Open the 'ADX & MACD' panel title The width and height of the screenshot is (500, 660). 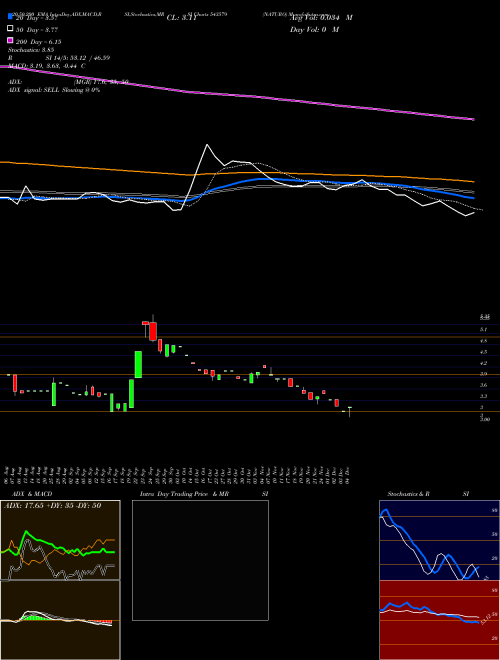pyautogui.click(x=32, y=494)
